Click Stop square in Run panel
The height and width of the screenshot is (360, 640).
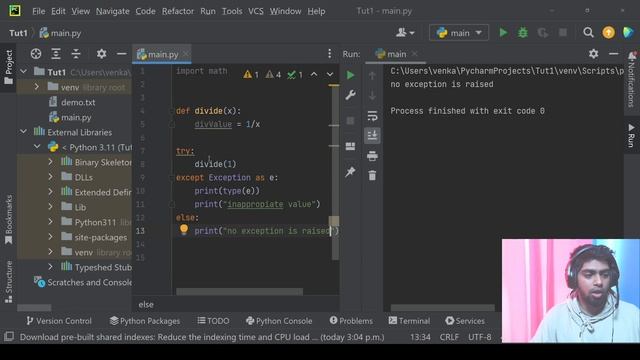pos(350,121)
